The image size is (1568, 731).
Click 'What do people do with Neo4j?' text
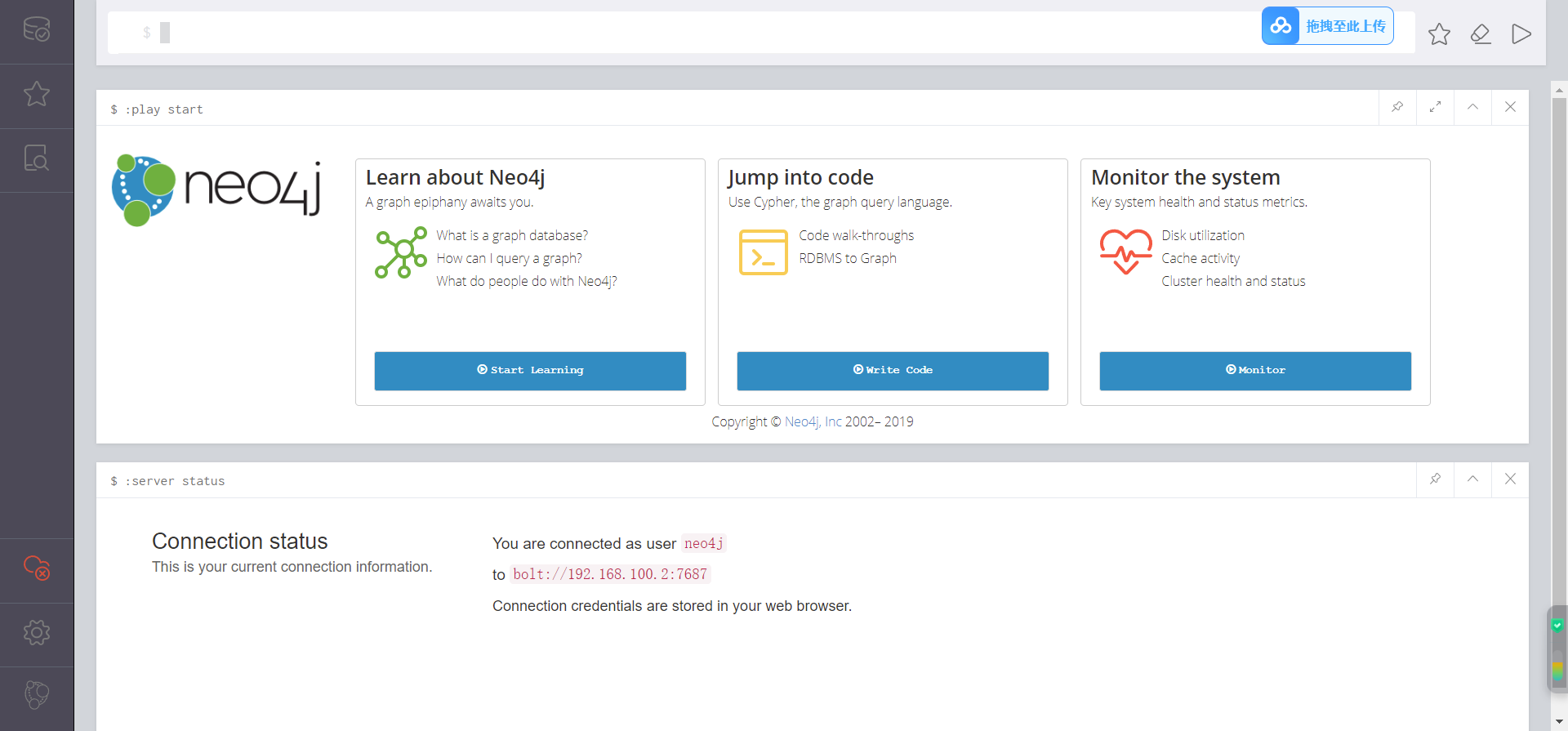pos(527,281)
